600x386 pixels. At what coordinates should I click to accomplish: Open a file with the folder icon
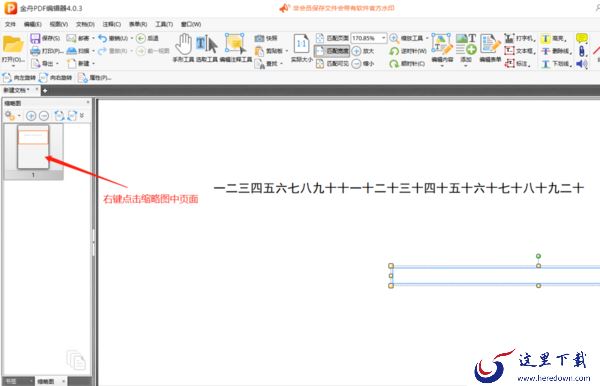(13, 45)
